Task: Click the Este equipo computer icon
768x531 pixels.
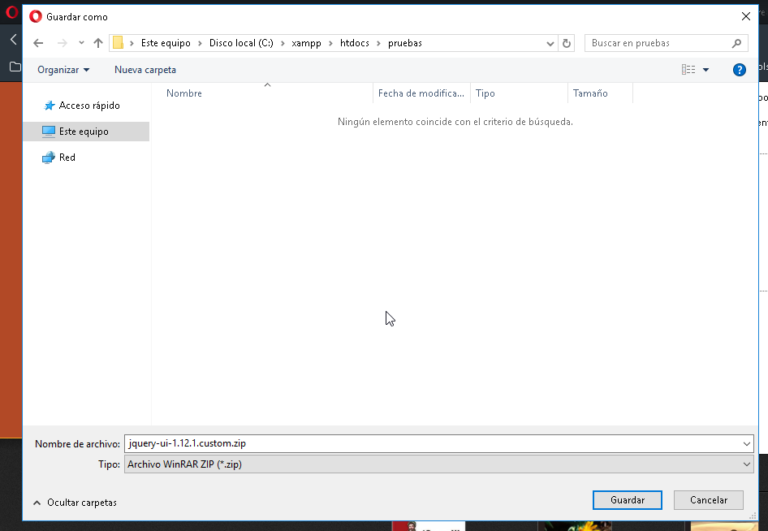Action: (x=49, y=131)
